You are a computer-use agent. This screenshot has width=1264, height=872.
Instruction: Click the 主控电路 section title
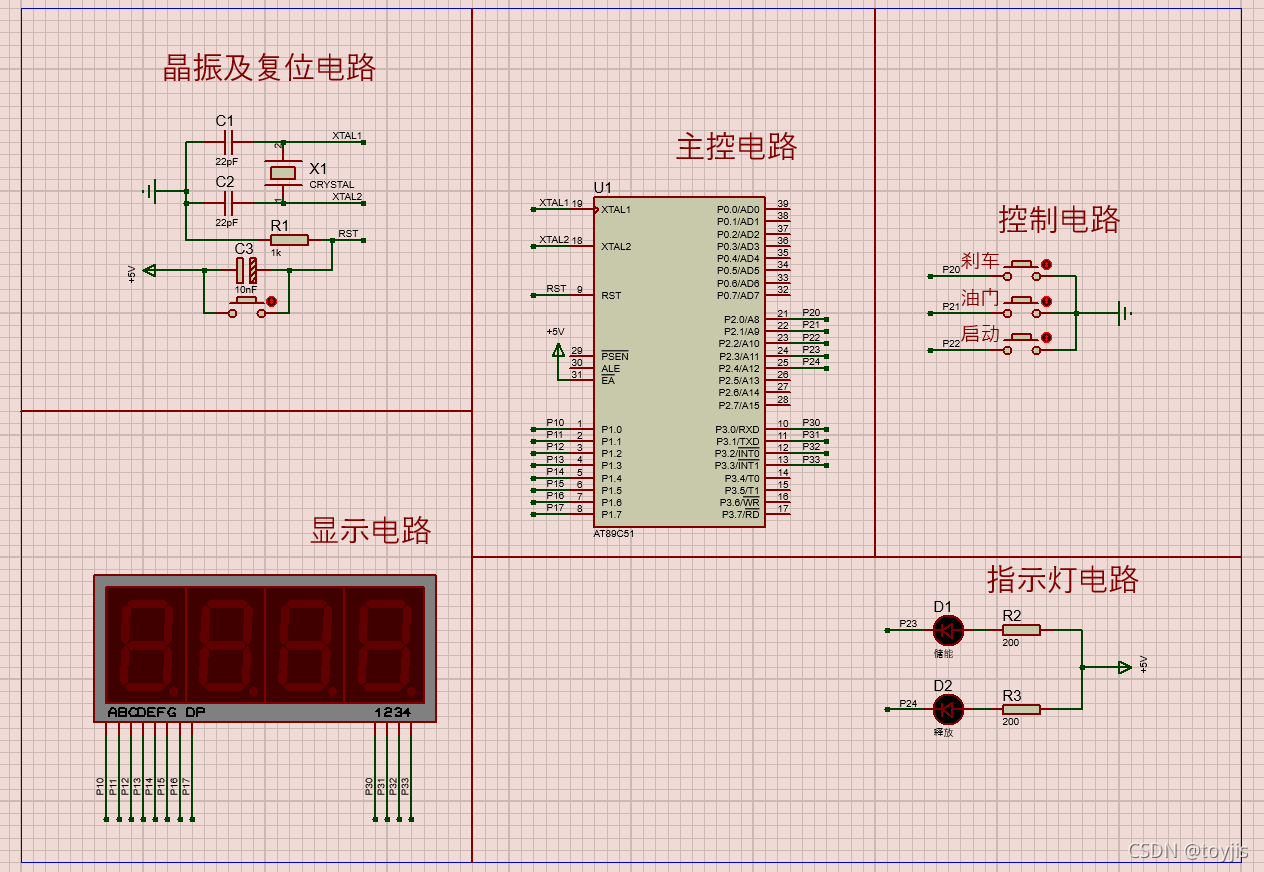coord(738,146)
